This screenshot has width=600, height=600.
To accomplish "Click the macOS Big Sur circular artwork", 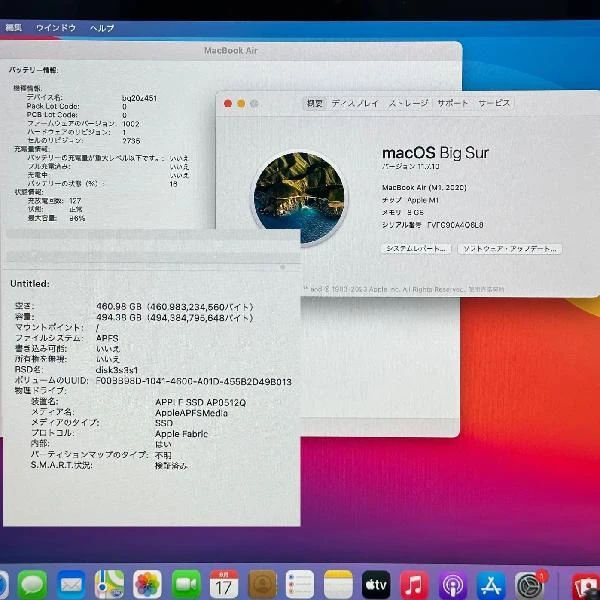I will (x=299, y=197).
